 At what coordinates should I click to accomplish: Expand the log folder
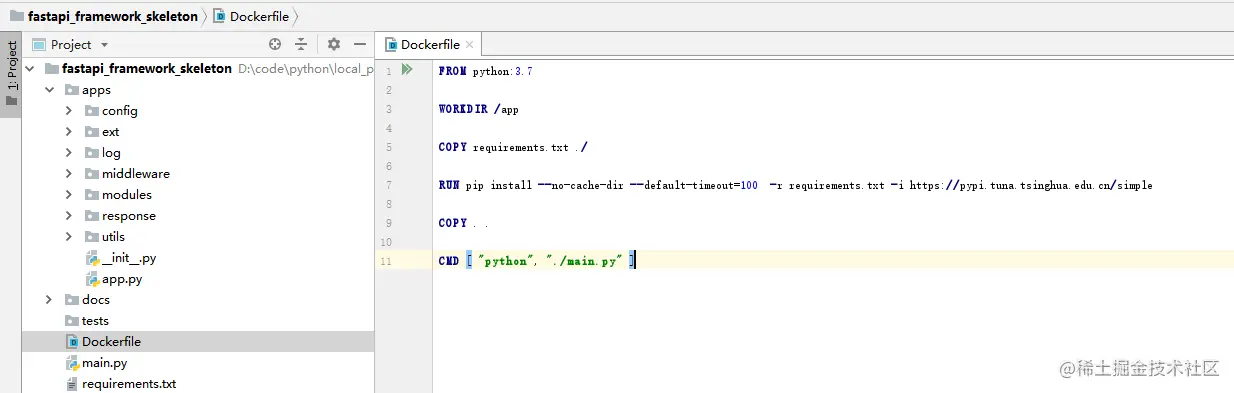click(x=69, y=153)
